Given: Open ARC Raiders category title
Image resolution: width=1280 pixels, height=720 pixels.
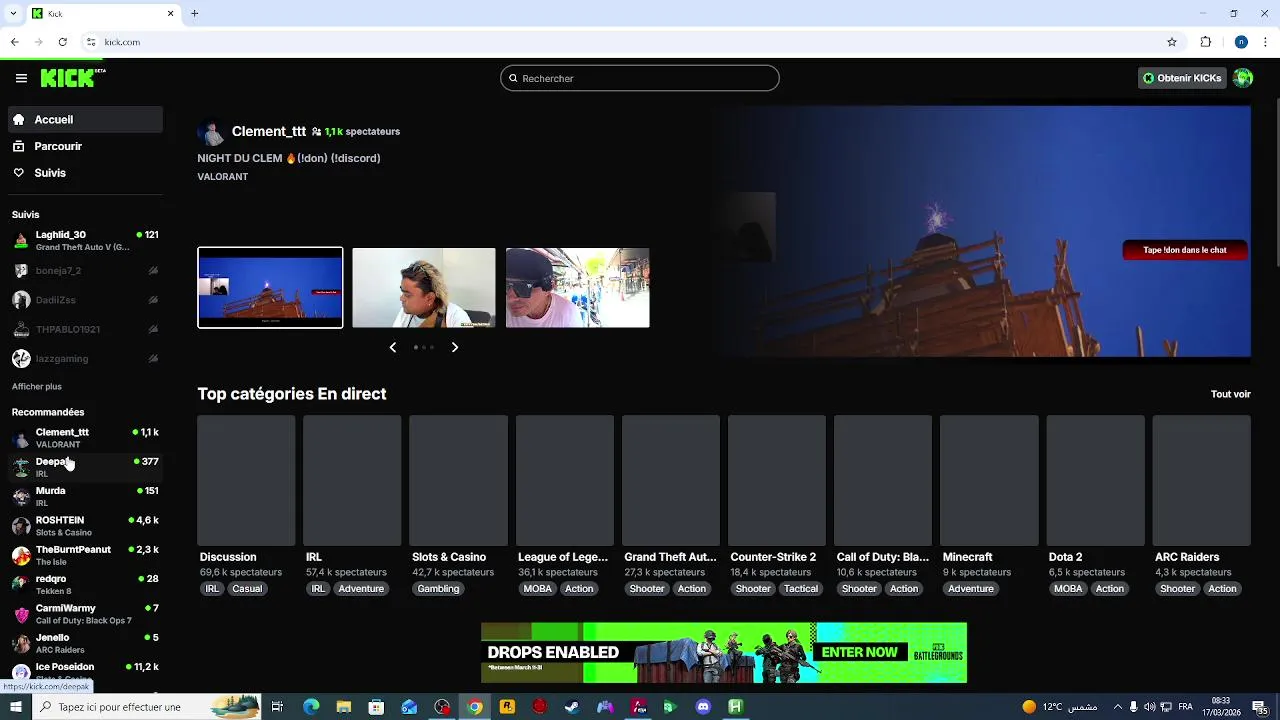Looking at the screenshot, I should click(1187, 557).
